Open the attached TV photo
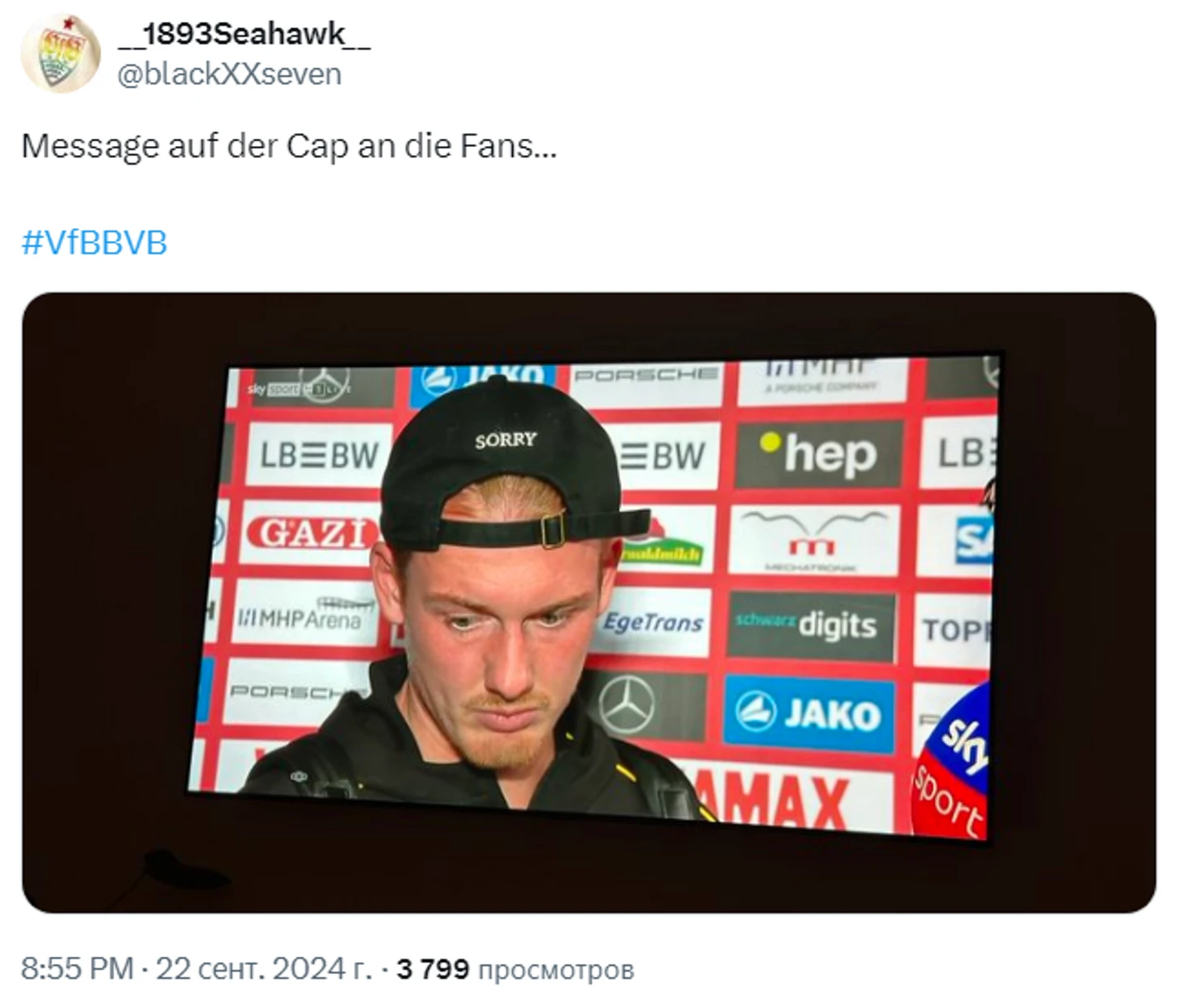The height and width of the screenshot is (1008, 1185). 588,602
